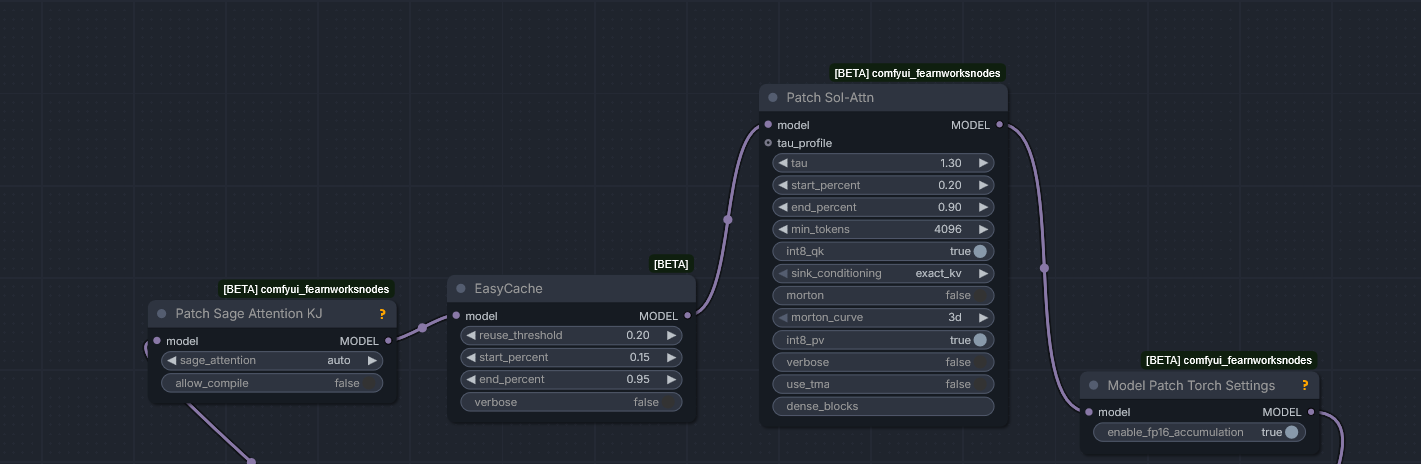
Task: Click the BETA badge above EasyCache
Action: pyautogui.click(x=671, y=264)
